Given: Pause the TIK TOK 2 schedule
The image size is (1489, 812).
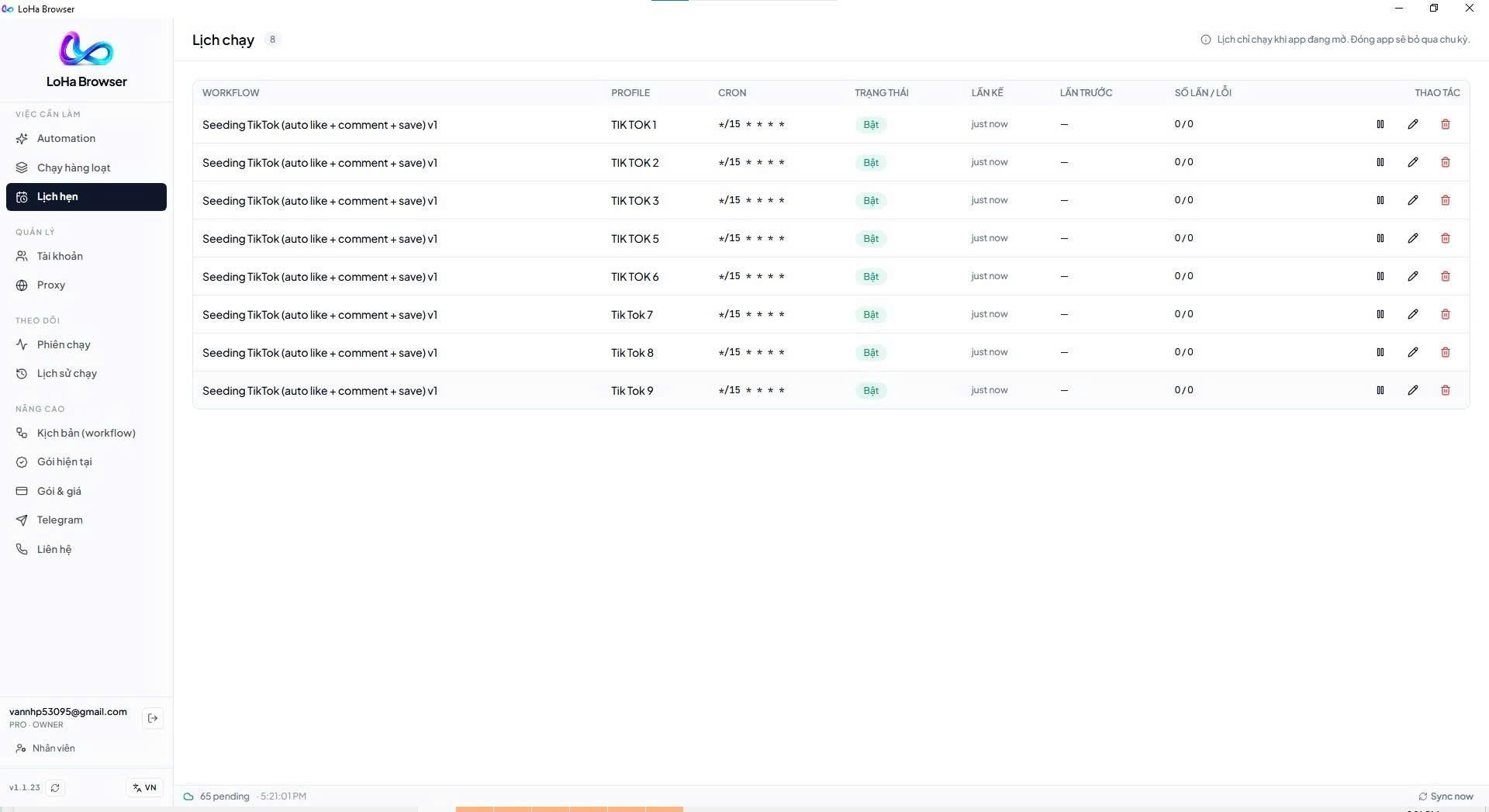Looking at the screenshot, I should tap(1380, 162).
